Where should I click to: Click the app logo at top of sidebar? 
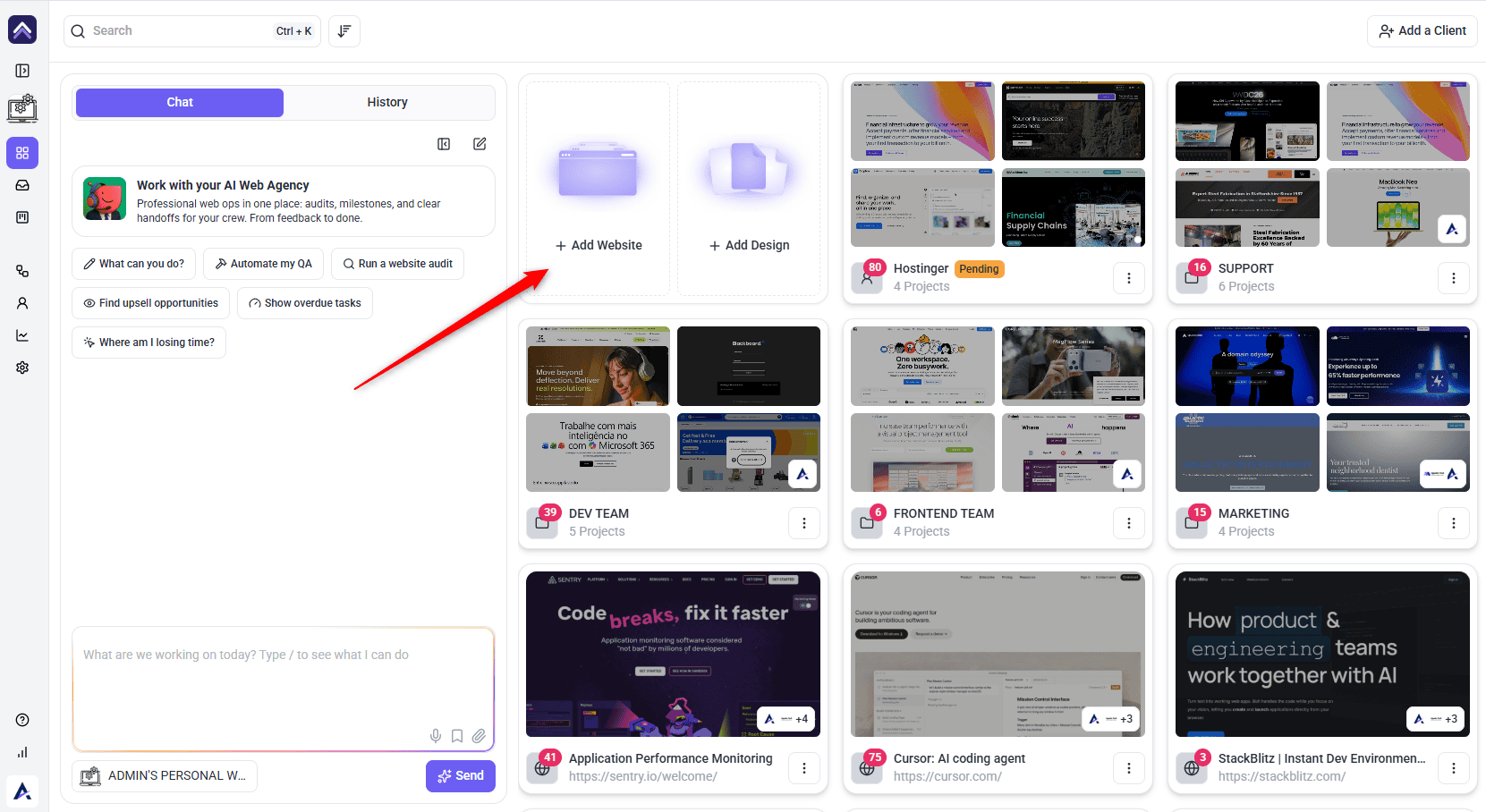coord(22,30)
